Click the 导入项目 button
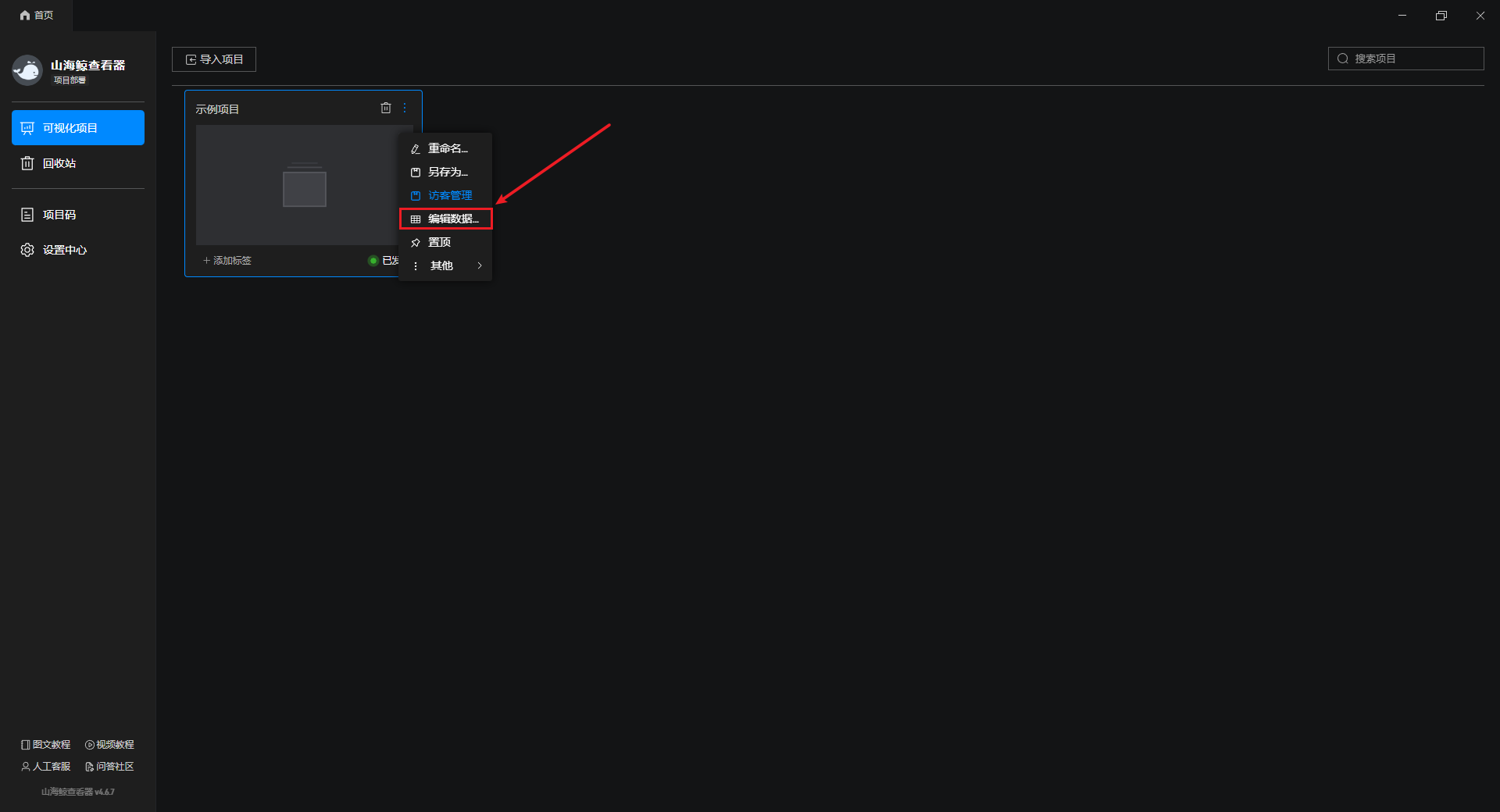Screen dimensions: 1500x812 pyautogui.click(x=214, y=59)
